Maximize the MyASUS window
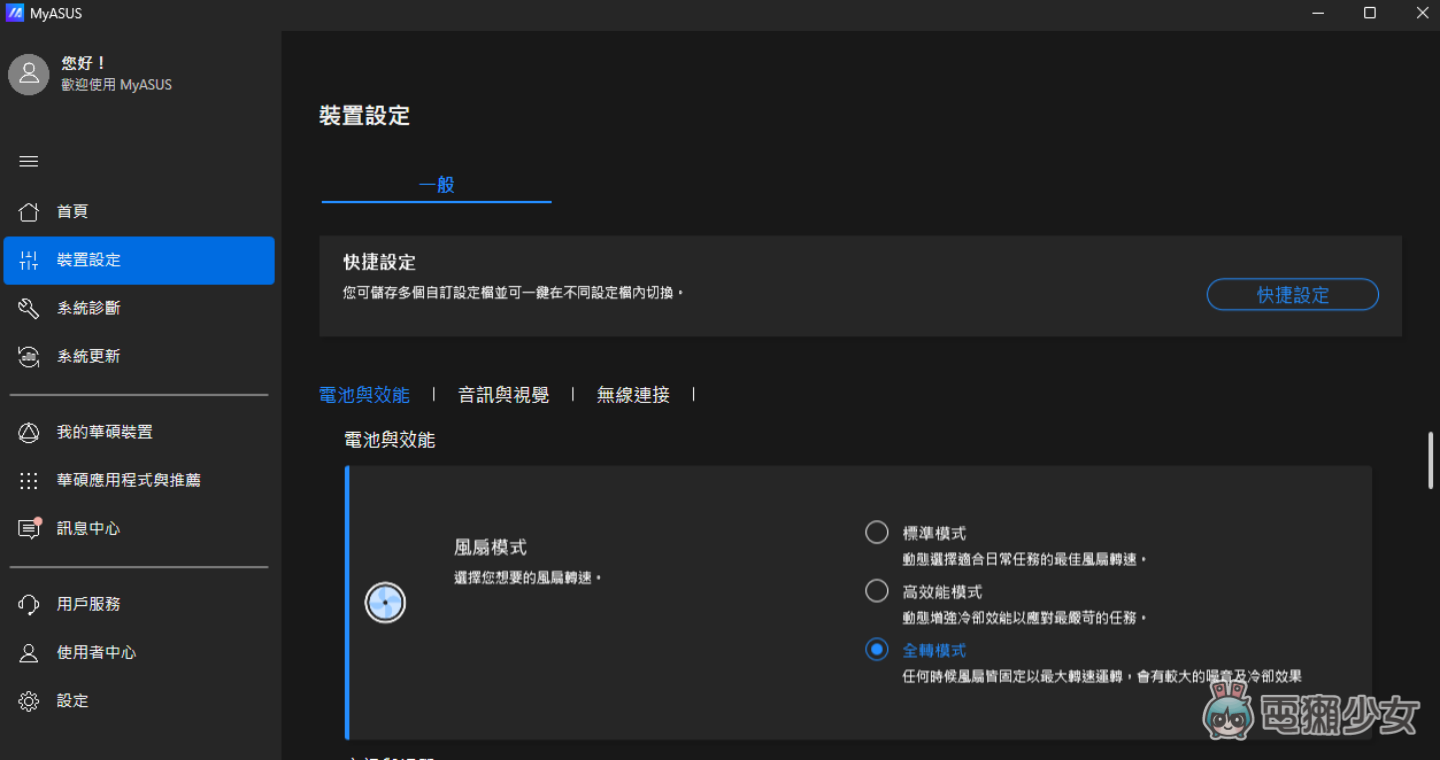Viewport: 1440px width, 760px height. point(1370,13)
